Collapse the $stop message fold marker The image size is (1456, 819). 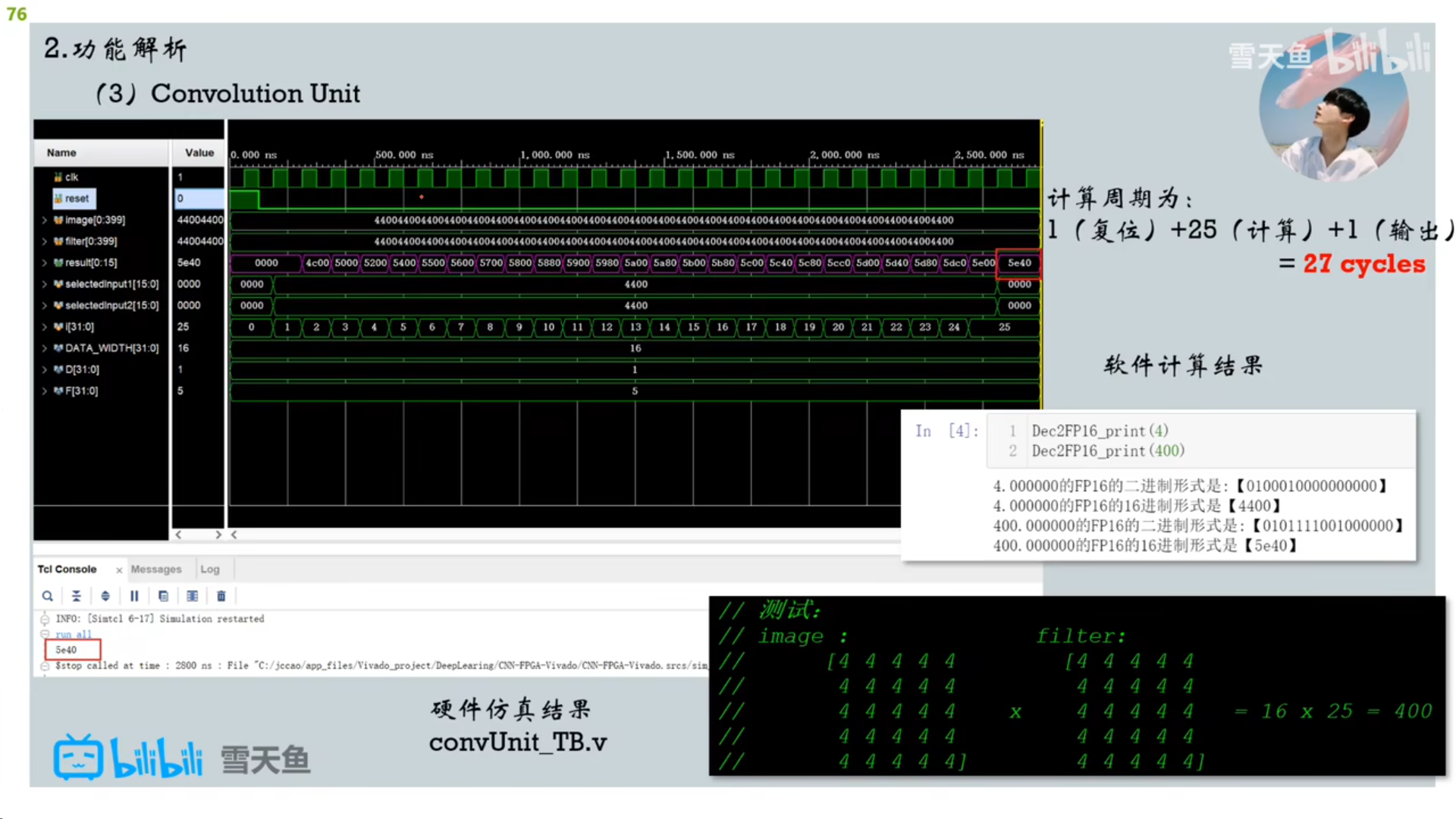pyautogui.click(x=45, y=666)
